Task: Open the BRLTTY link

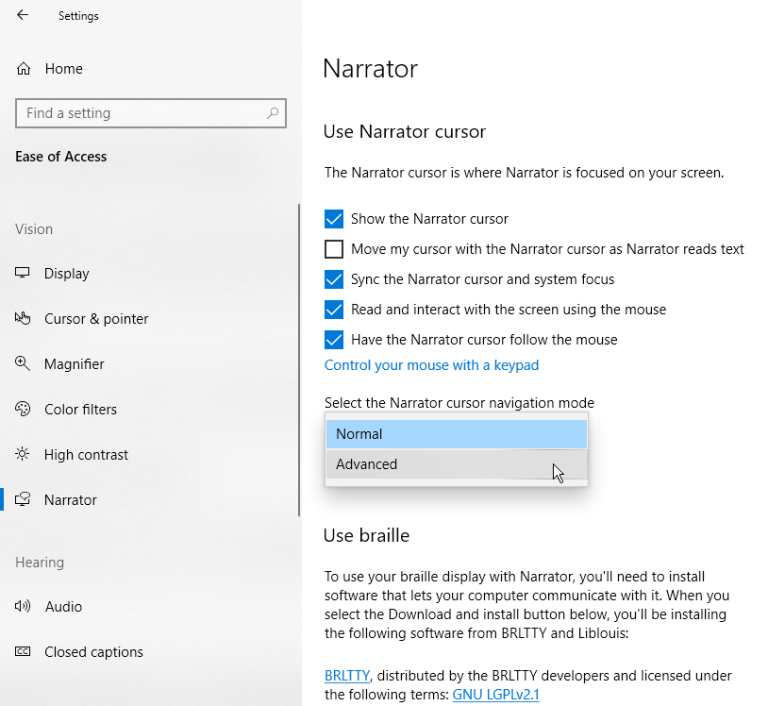Action: point(347,676)
